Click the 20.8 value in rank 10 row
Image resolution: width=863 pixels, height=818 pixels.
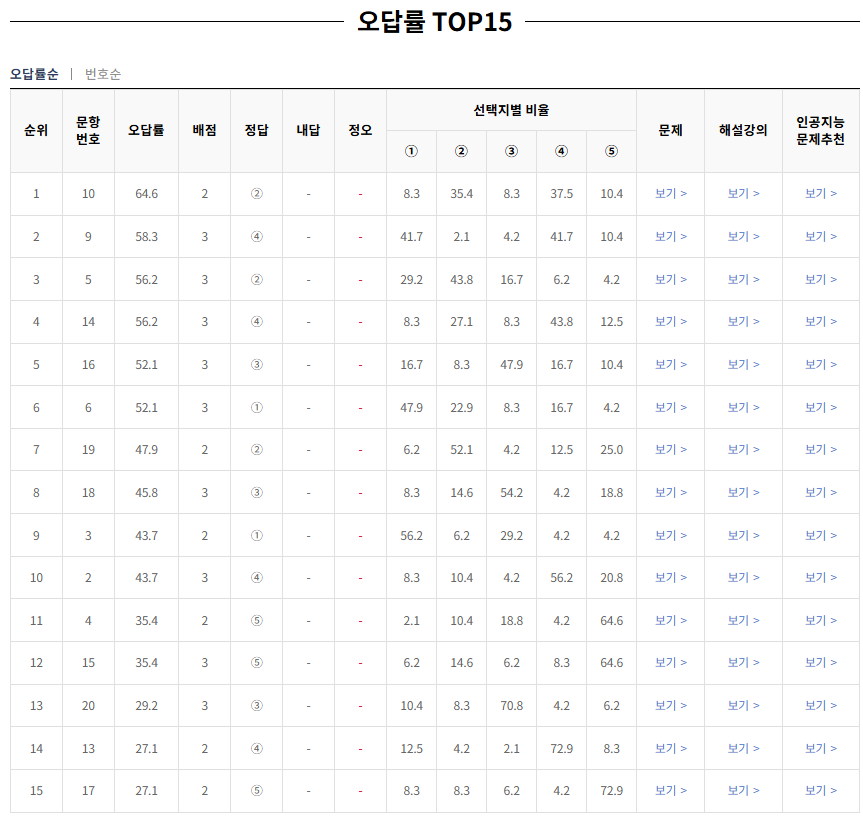point(611,577)
